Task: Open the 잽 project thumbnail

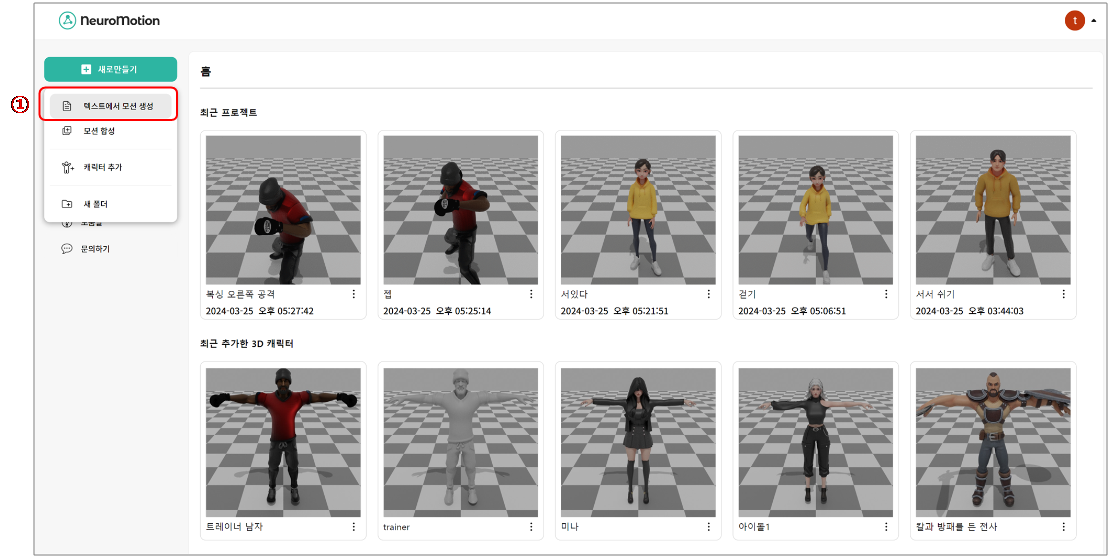Action: (460, 210)
